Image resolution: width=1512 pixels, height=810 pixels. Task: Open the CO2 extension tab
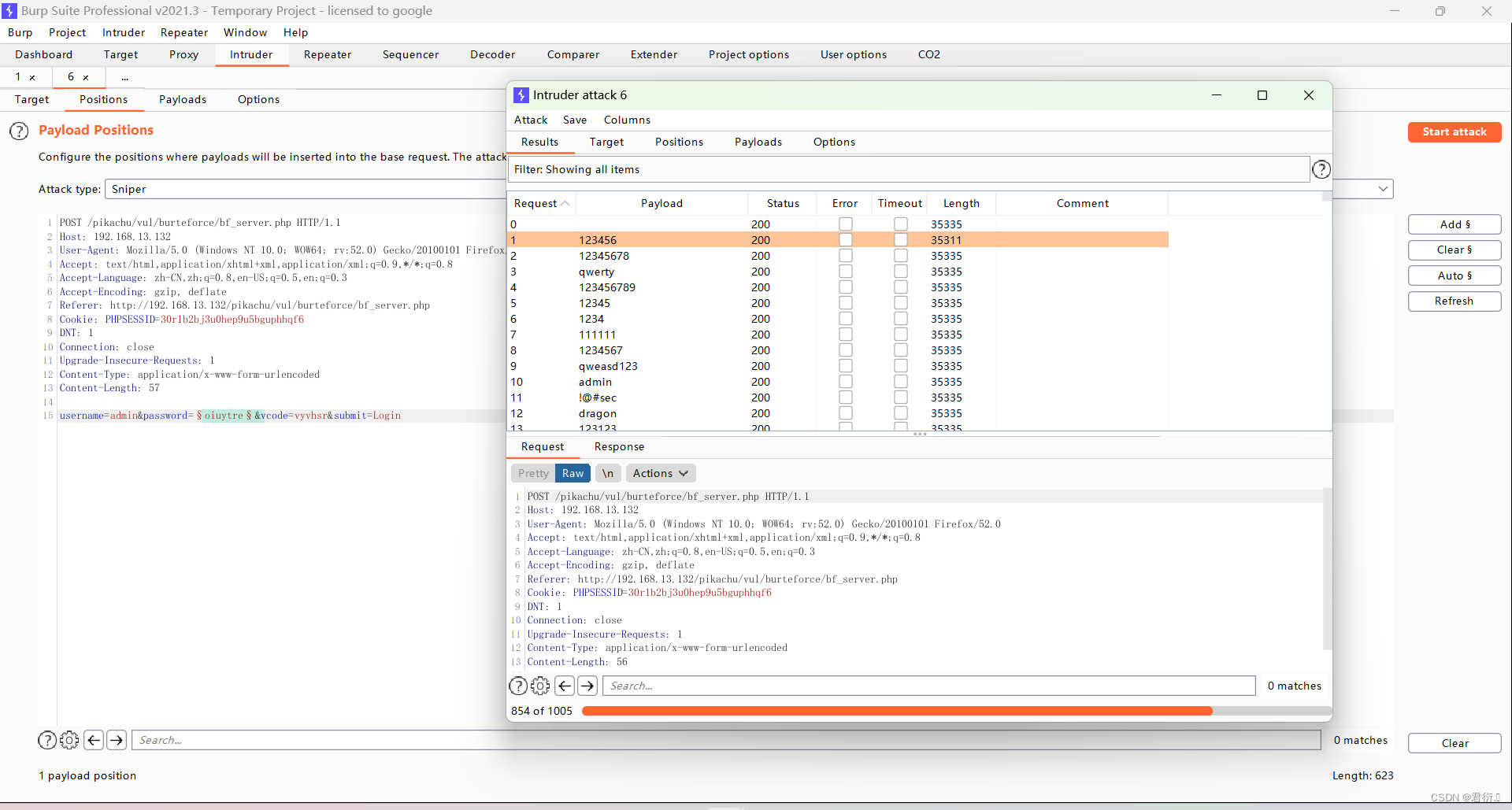(929, 54)
